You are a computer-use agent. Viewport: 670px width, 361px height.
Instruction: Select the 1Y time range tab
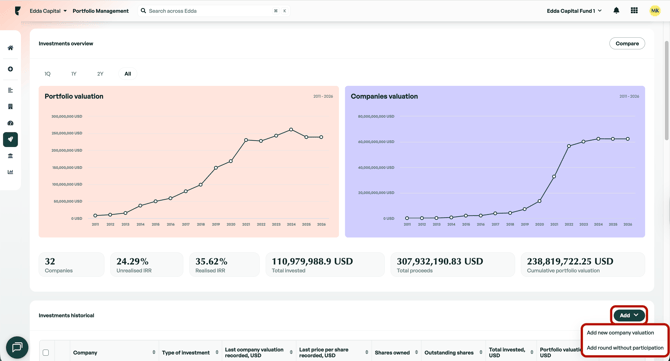[x=73, y=74]
